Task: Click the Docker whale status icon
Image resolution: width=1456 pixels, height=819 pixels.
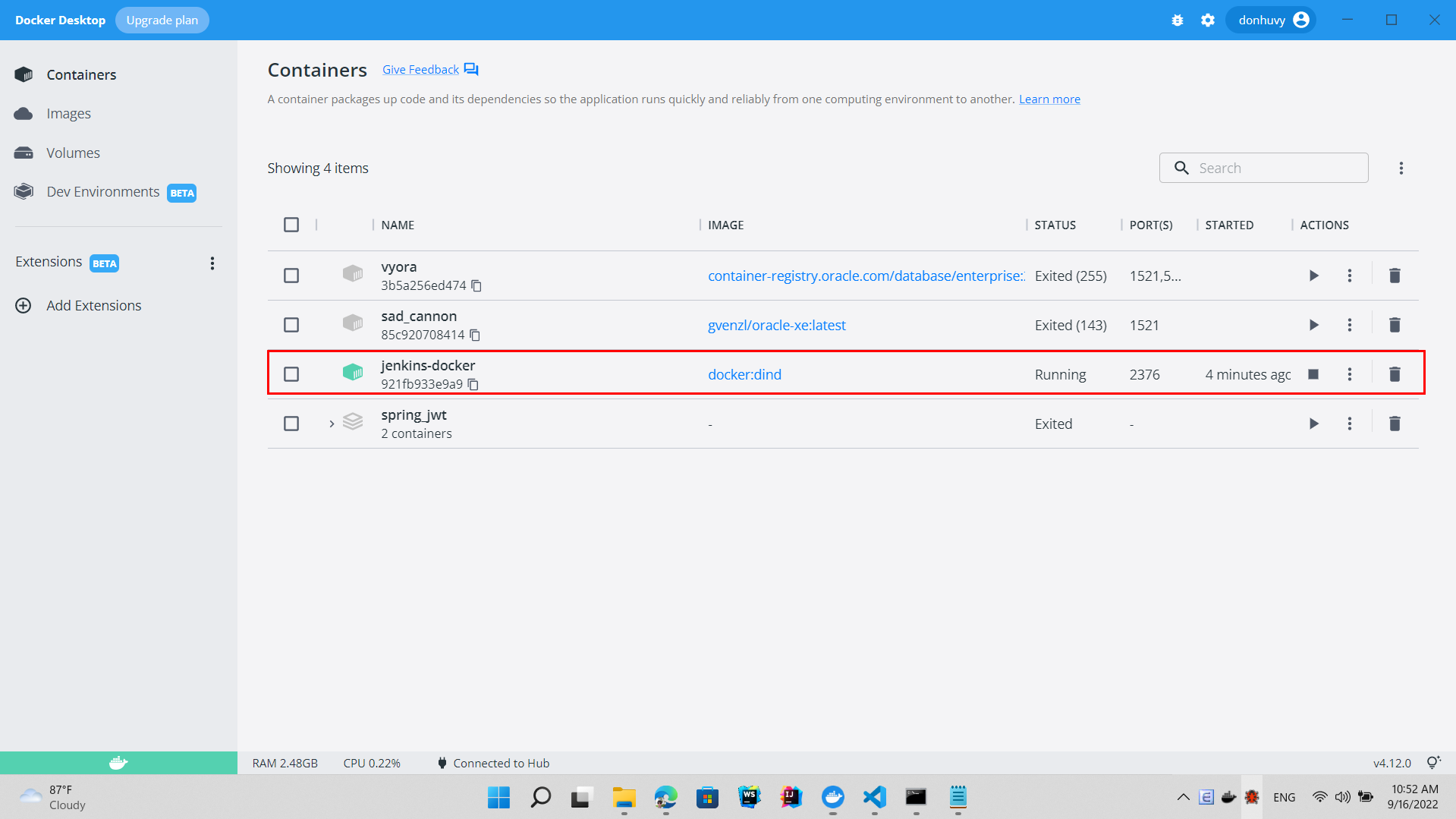Action: [118, 763]
